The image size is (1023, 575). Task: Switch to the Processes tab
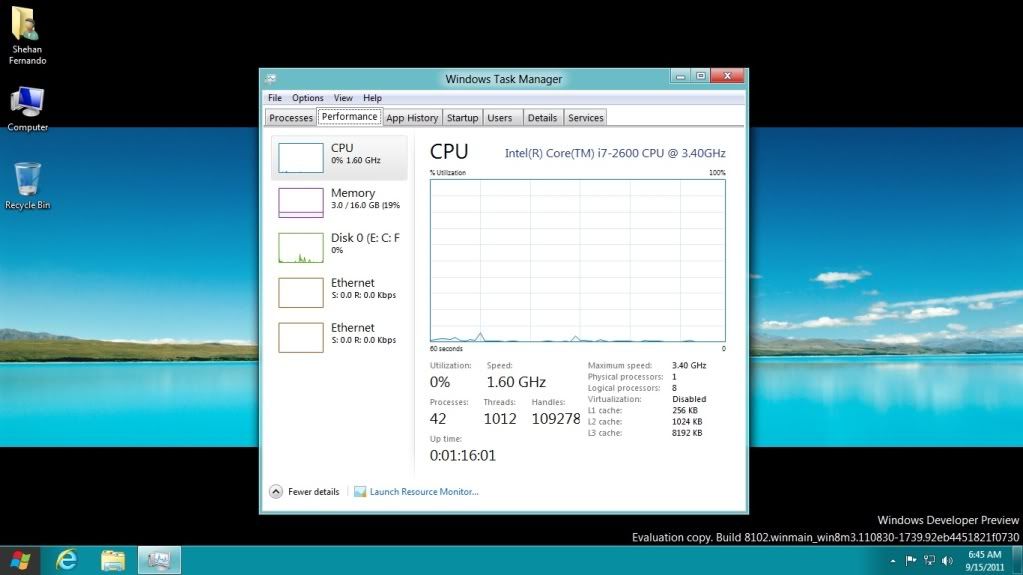[x=290, y=117]
